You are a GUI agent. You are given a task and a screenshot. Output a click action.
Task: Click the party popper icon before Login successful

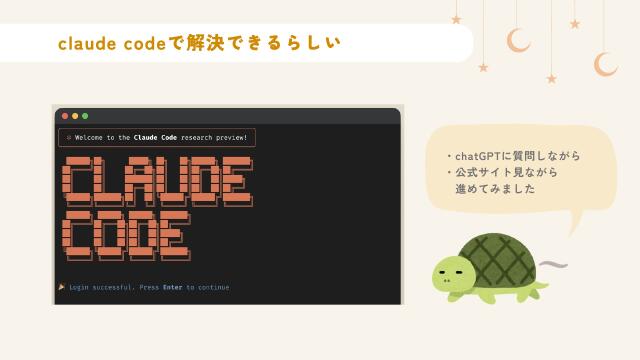(x=62, y=287)
